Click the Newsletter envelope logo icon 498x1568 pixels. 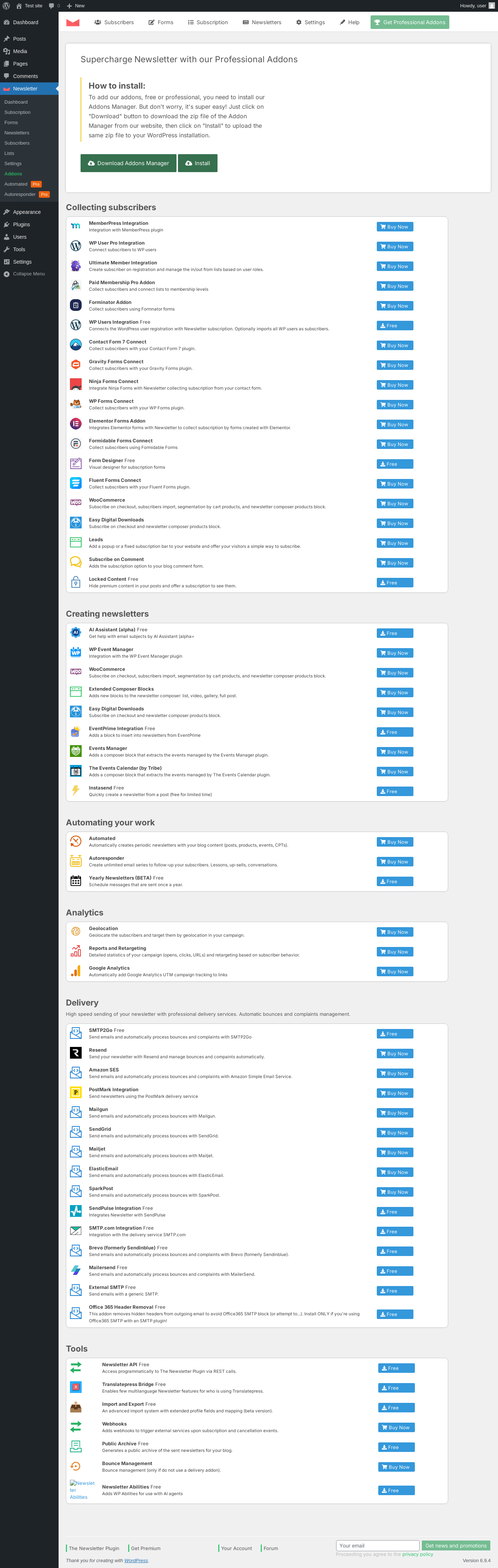(73, 23)
